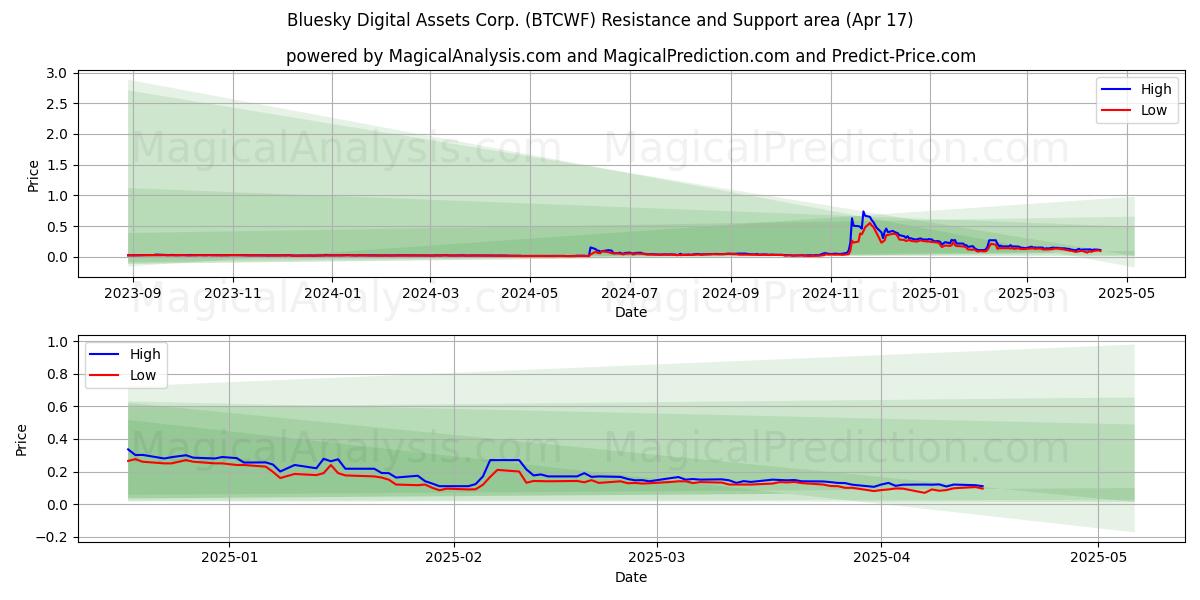Click the 0.8 price tick in bottom chart
This screenshot has width=1200, height=600.
tap(57, 374)
